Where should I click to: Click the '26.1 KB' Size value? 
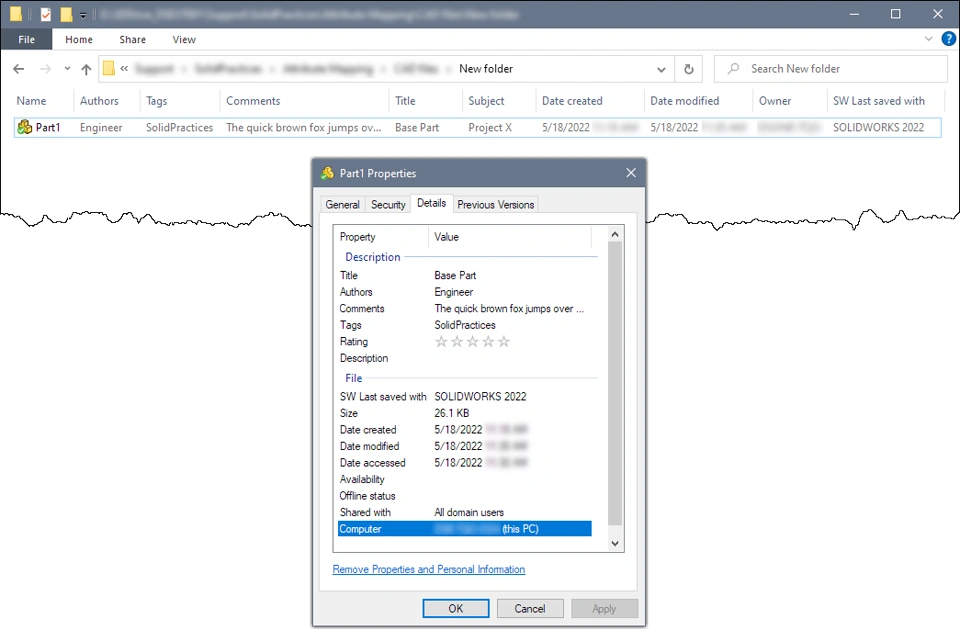click(x=452, y=413)
